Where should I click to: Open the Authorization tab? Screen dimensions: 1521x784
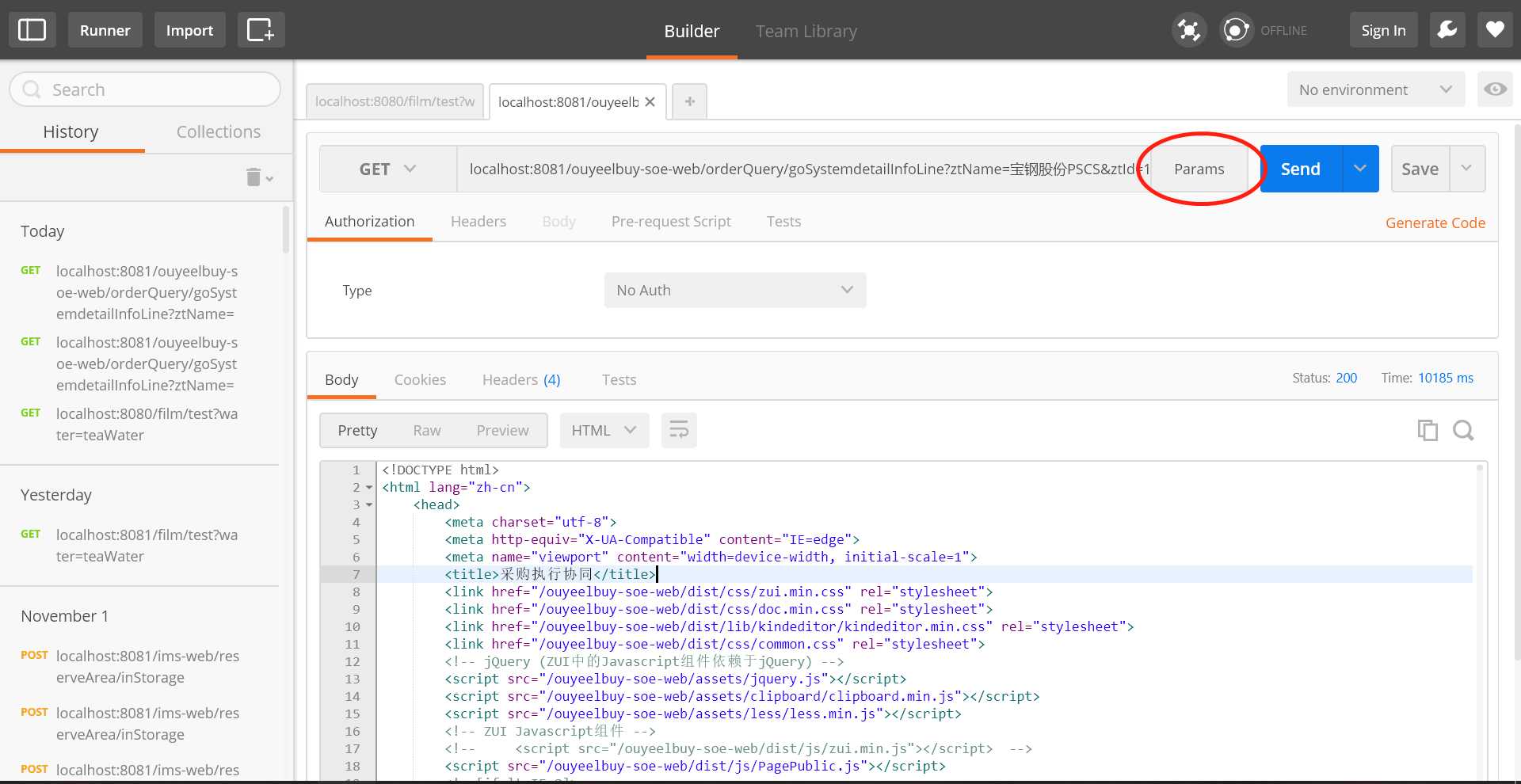369,222
